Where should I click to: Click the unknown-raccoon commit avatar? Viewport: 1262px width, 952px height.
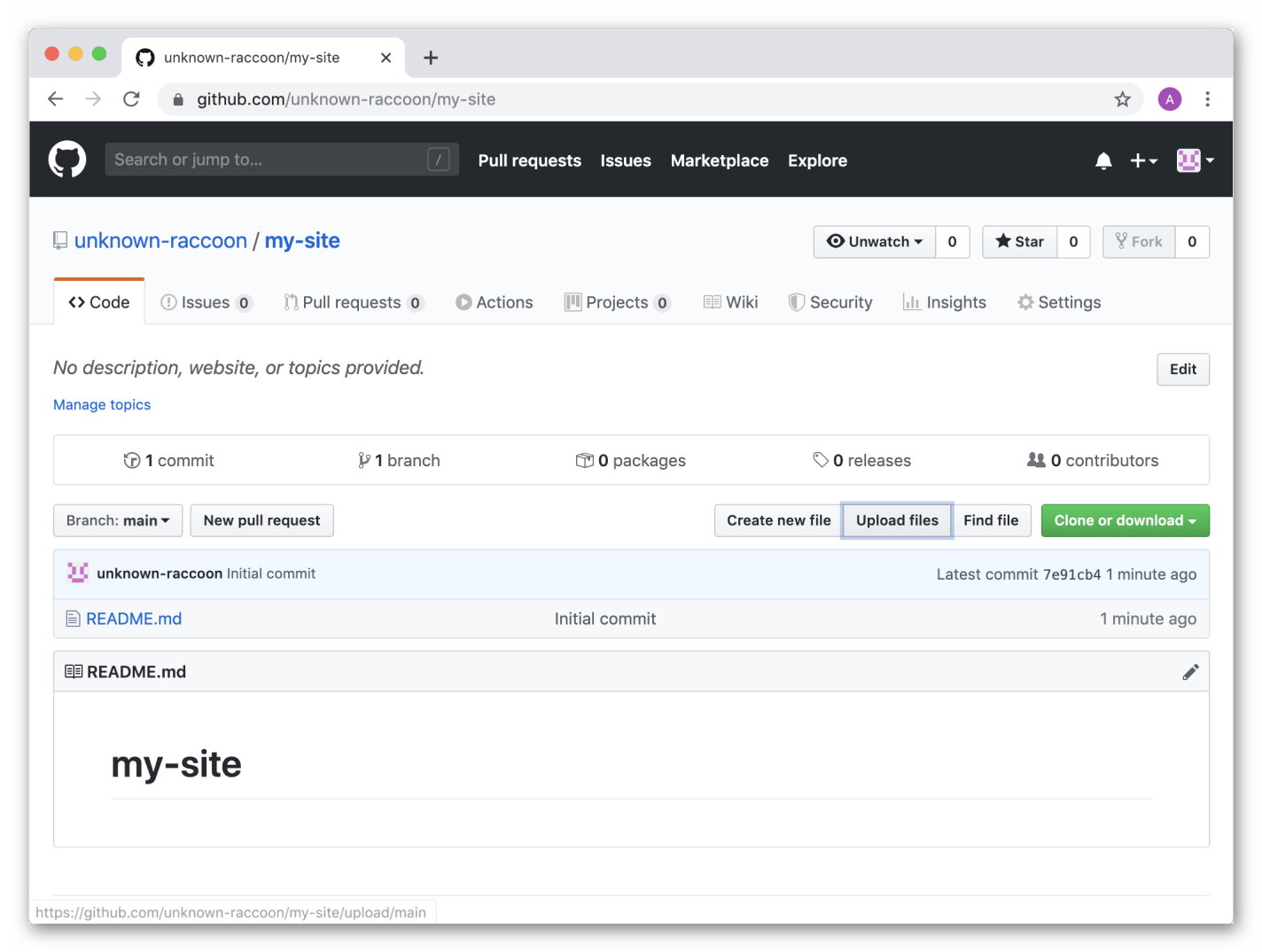78,574
